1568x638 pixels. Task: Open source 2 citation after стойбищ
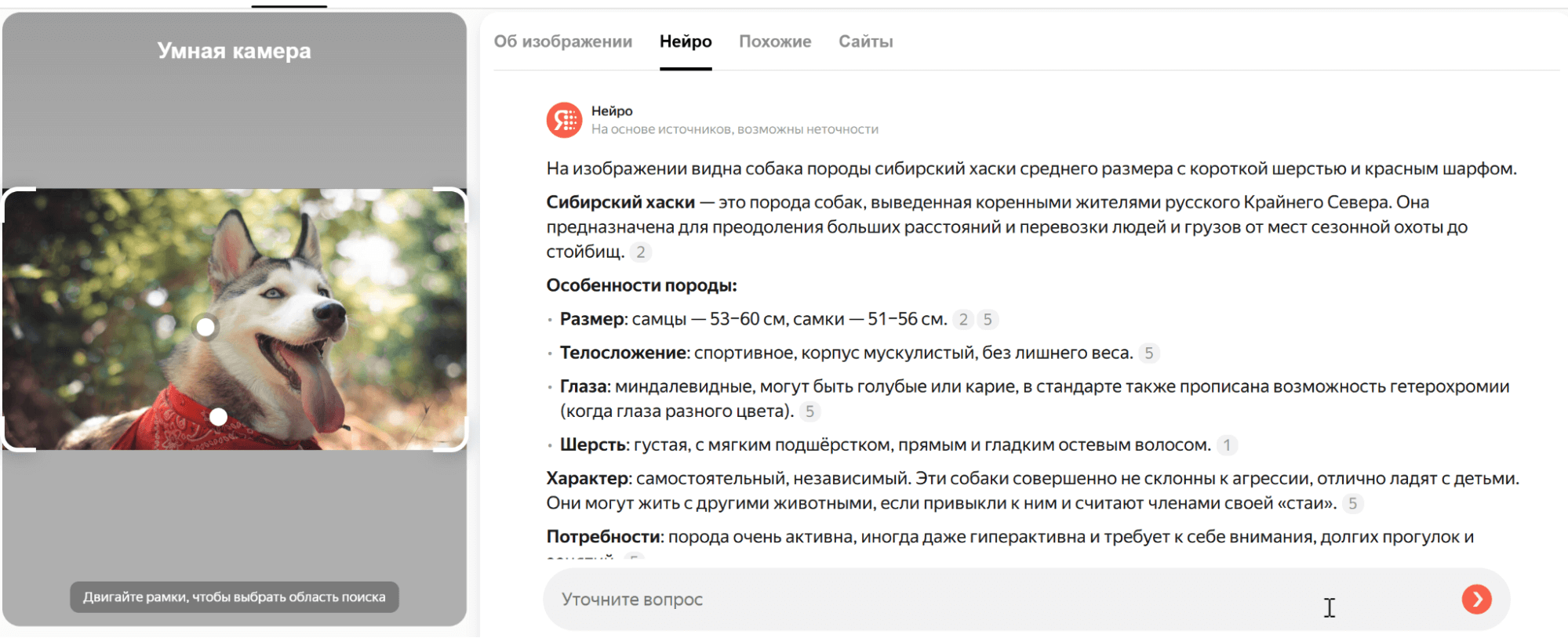(x=641, y=252)
